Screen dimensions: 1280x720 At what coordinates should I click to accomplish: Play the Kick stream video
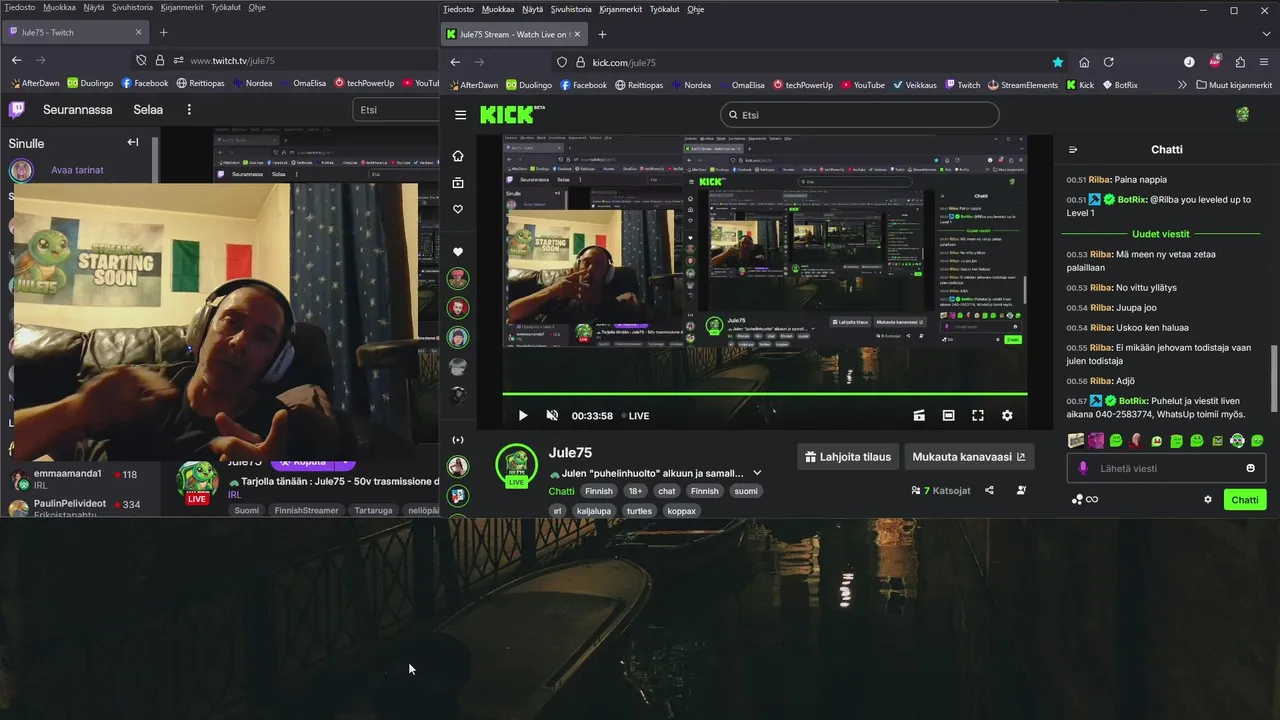(x=522, y=416)
